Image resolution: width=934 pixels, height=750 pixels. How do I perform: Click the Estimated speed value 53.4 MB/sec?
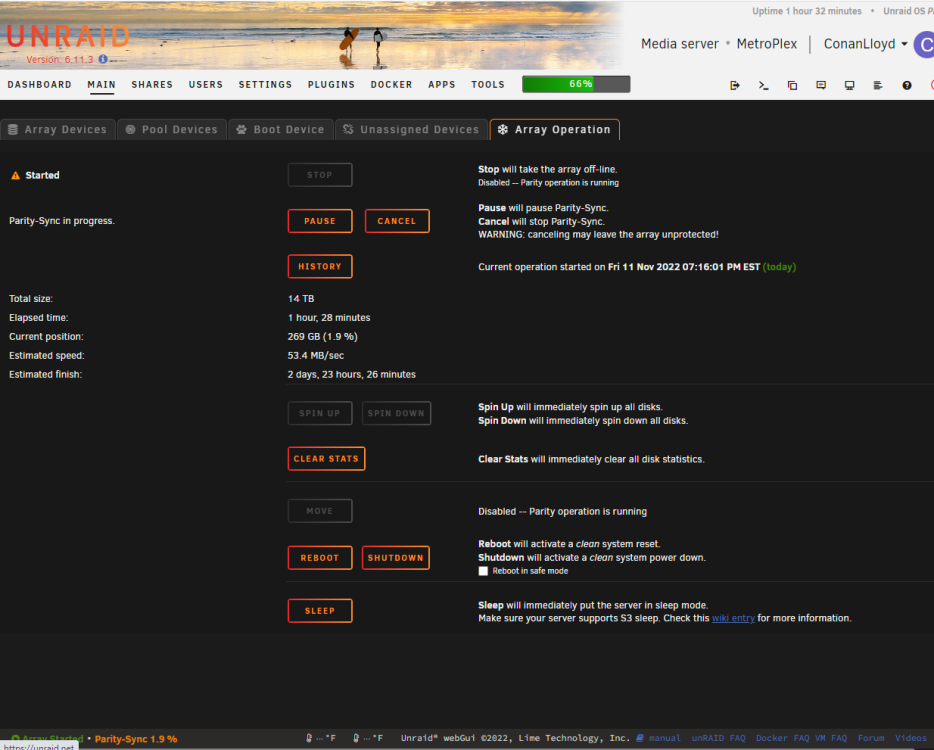[x=316, y=356]
